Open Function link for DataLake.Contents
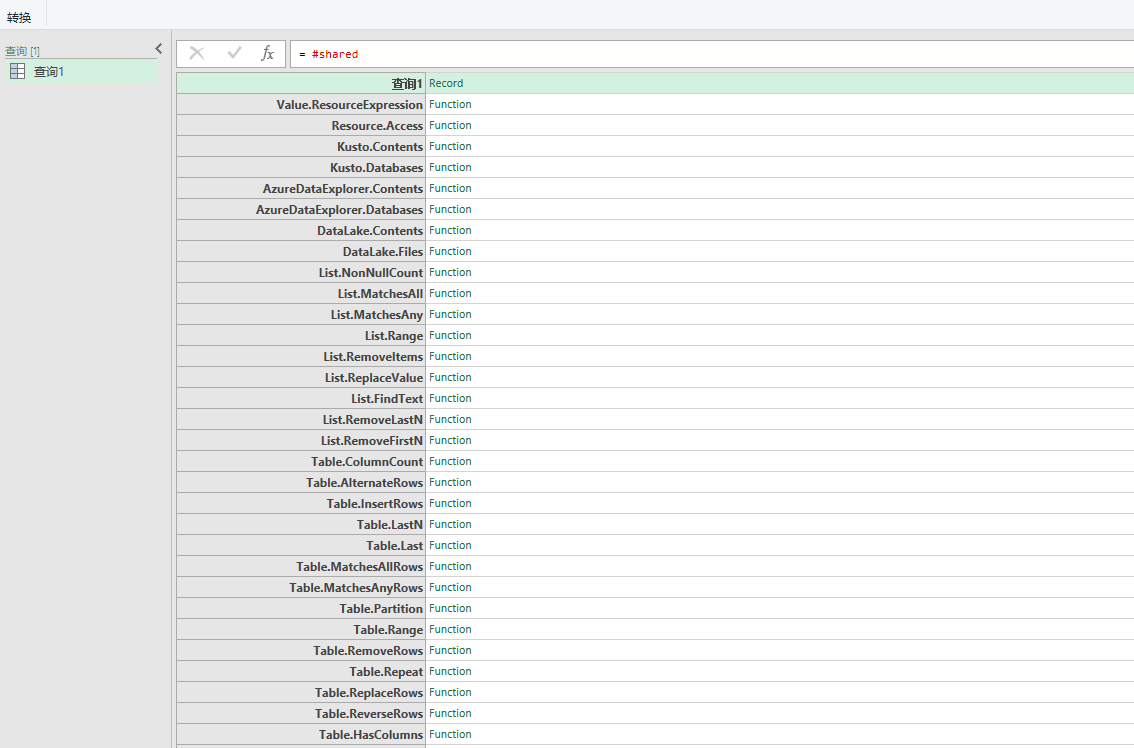 pyautogui.click(x=450, y=230)
